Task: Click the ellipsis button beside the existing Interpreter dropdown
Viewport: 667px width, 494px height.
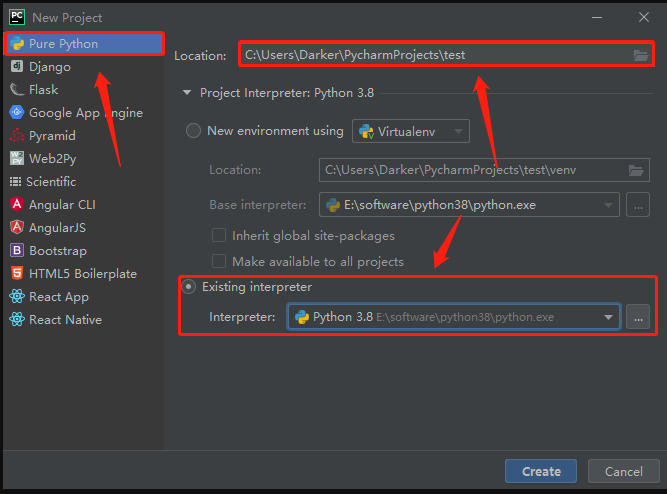Action: [x=638, y=317]
